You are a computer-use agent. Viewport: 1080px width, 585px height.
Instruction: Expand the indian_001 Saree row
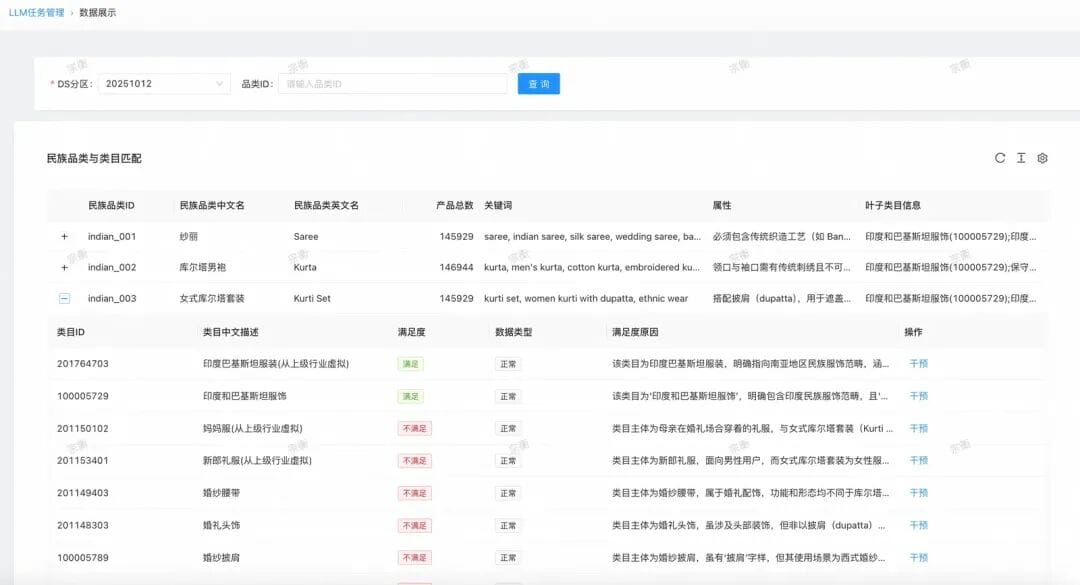pyautogui.click(x=64, y=236)
